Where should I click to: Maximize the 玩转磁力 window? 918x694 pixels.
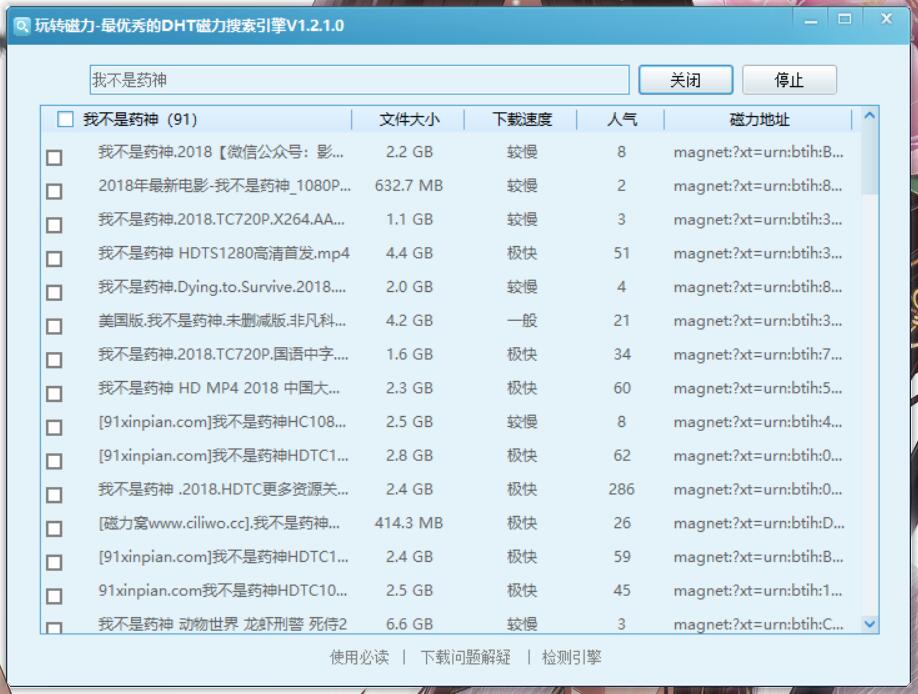click(845, 19)
